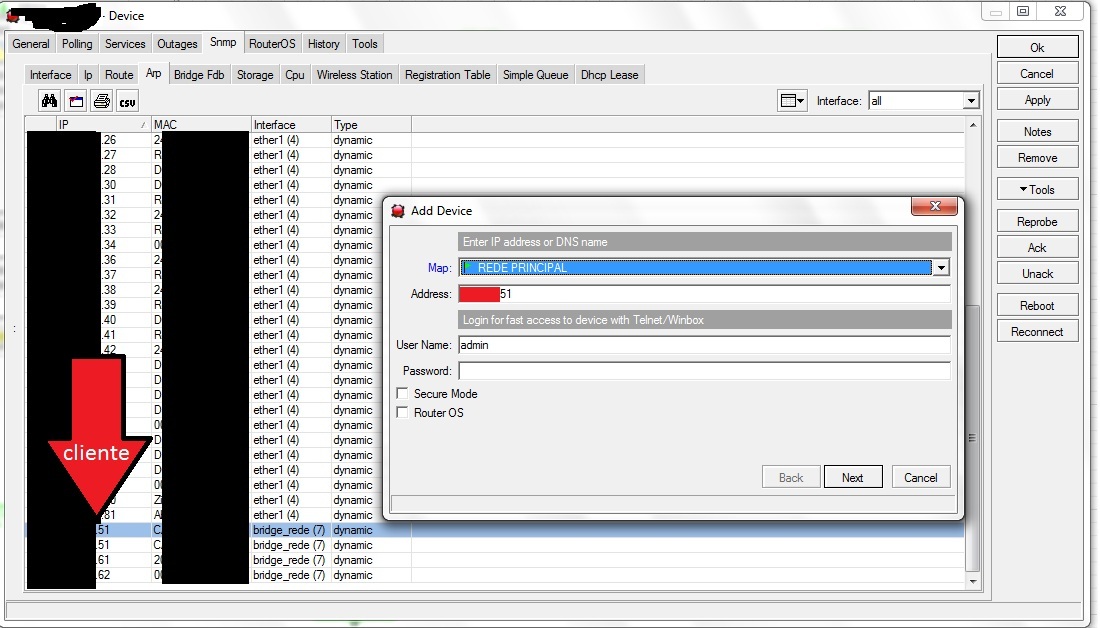Click the table scrollbar down arrow

[x=972, y=581]
